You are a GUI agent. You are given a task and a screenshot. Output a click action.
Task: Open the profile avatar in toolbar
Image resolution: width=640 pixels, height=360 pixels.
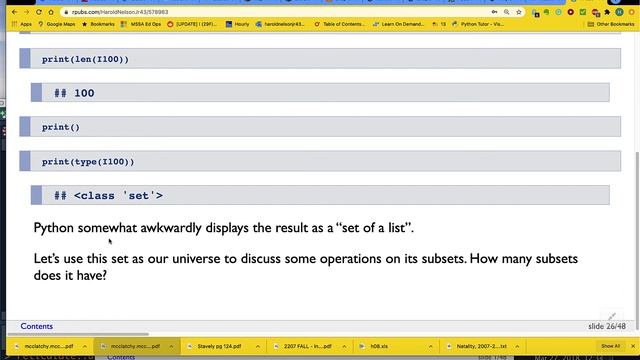pyautogui.click(x=619, y=12)
